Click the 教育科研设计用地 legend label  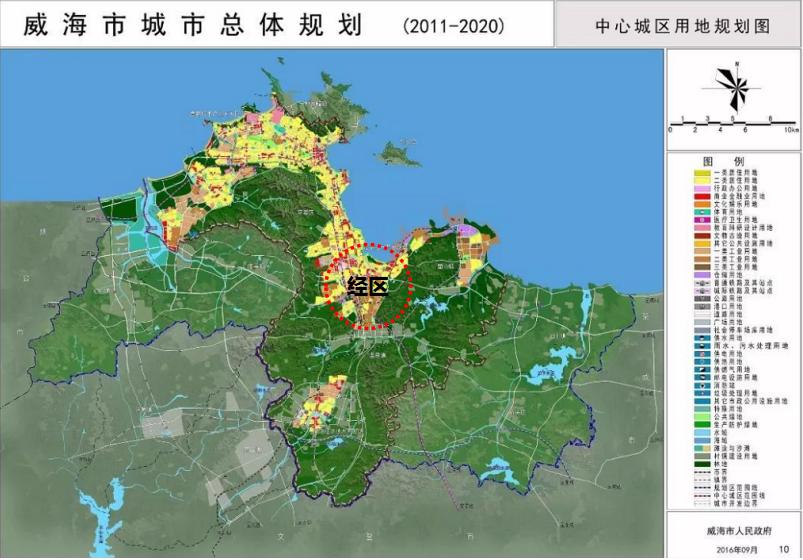coord(743,228)
